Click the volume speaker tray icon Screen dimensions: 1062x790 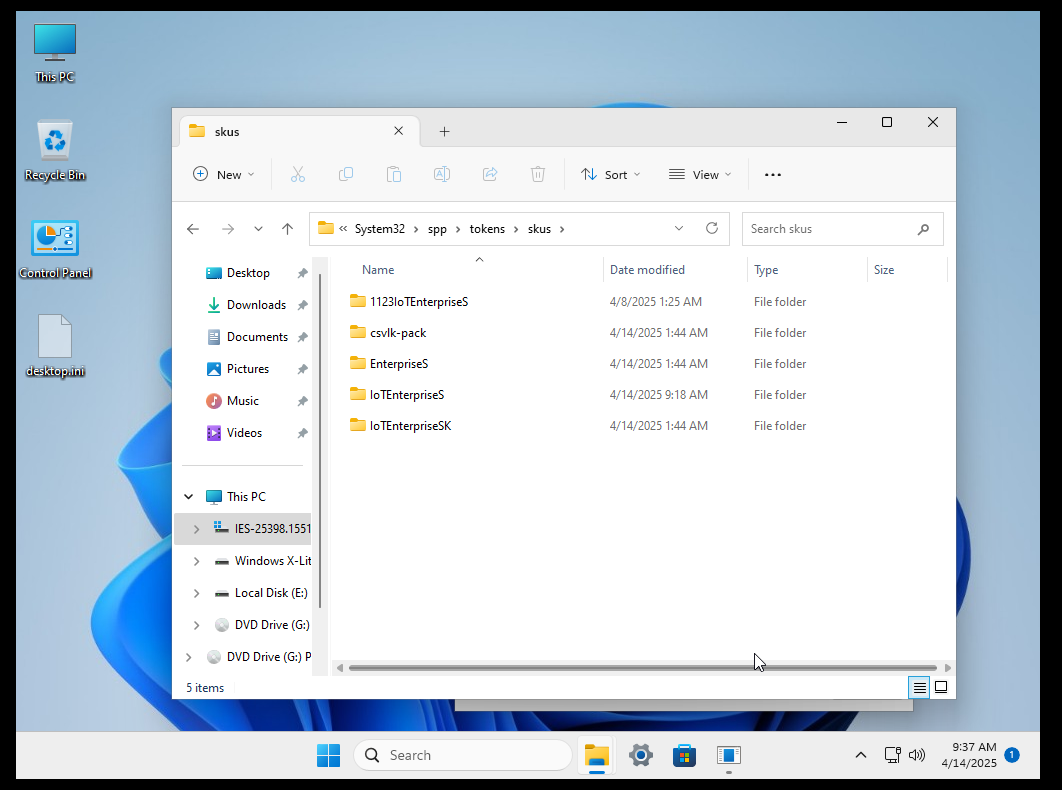(916, 755)
